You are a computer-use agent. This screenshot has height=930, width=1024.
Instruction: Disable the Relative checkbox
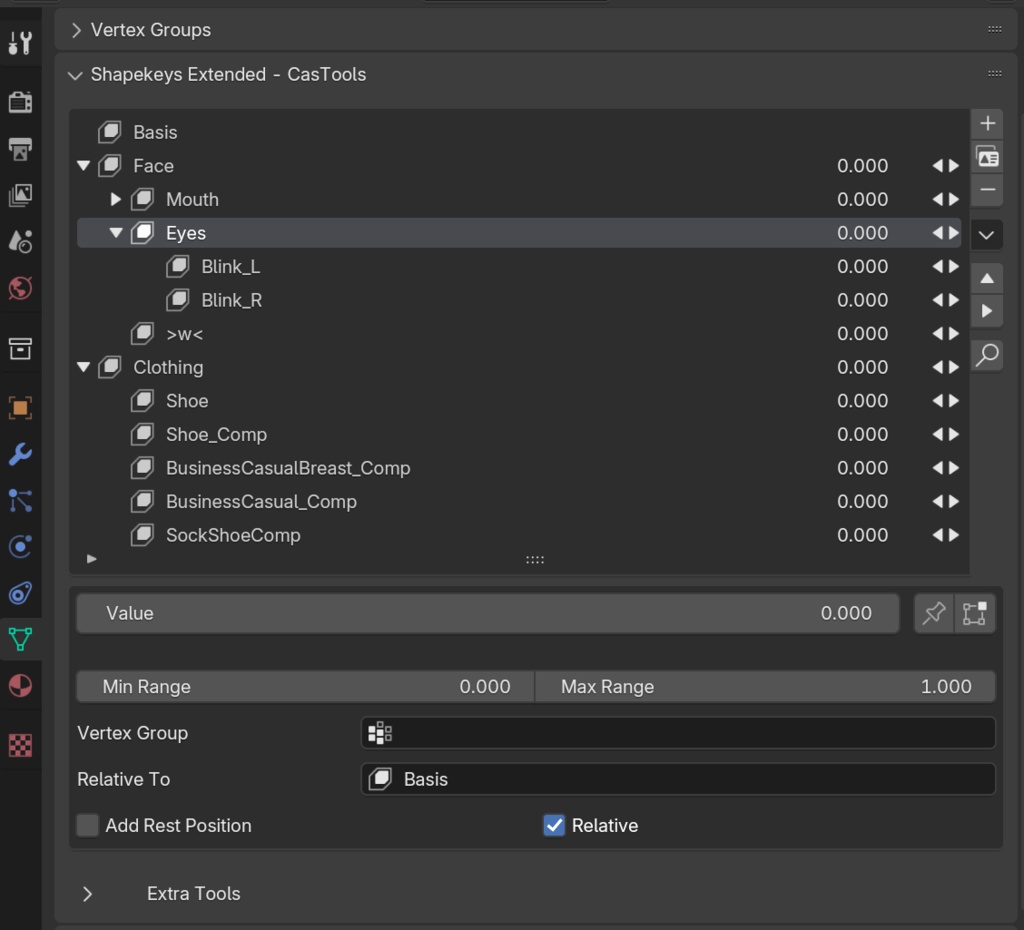(x=554, y=825)
